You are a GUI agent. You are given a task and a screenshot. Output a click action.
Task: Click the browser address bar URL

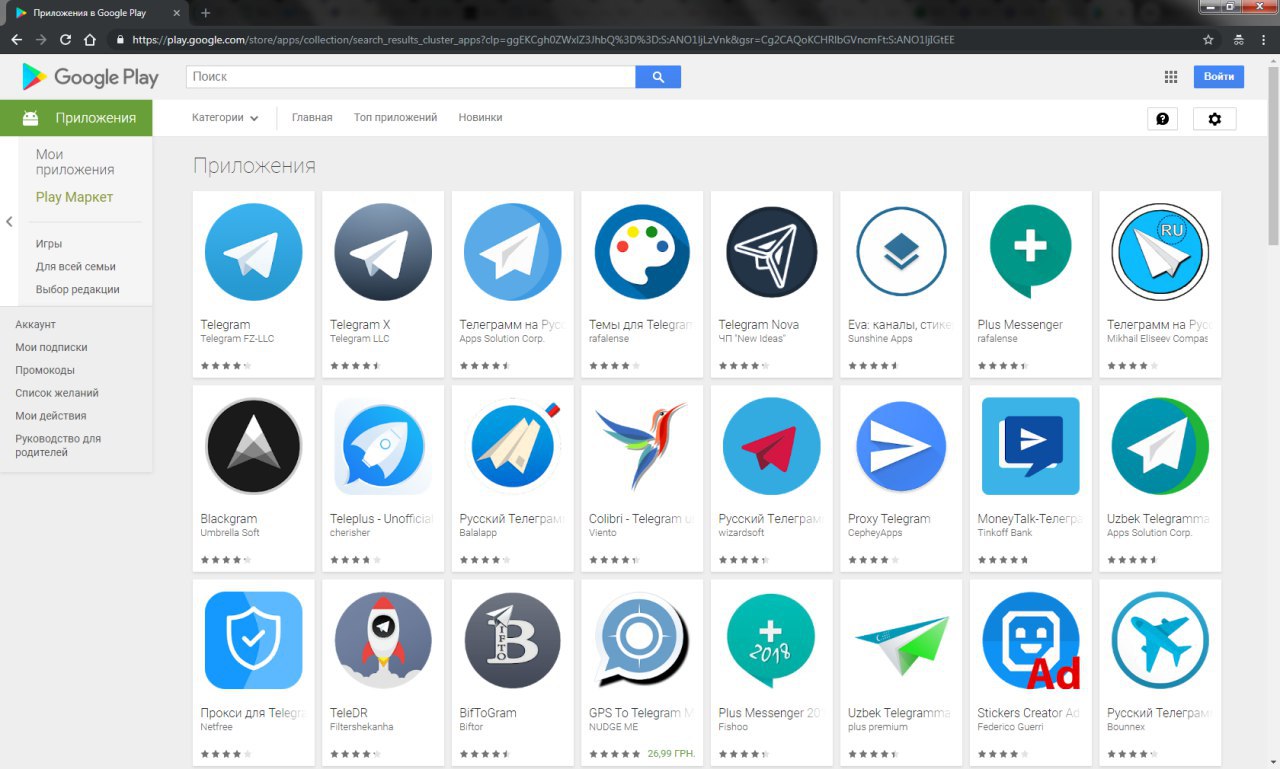(543, 40)
